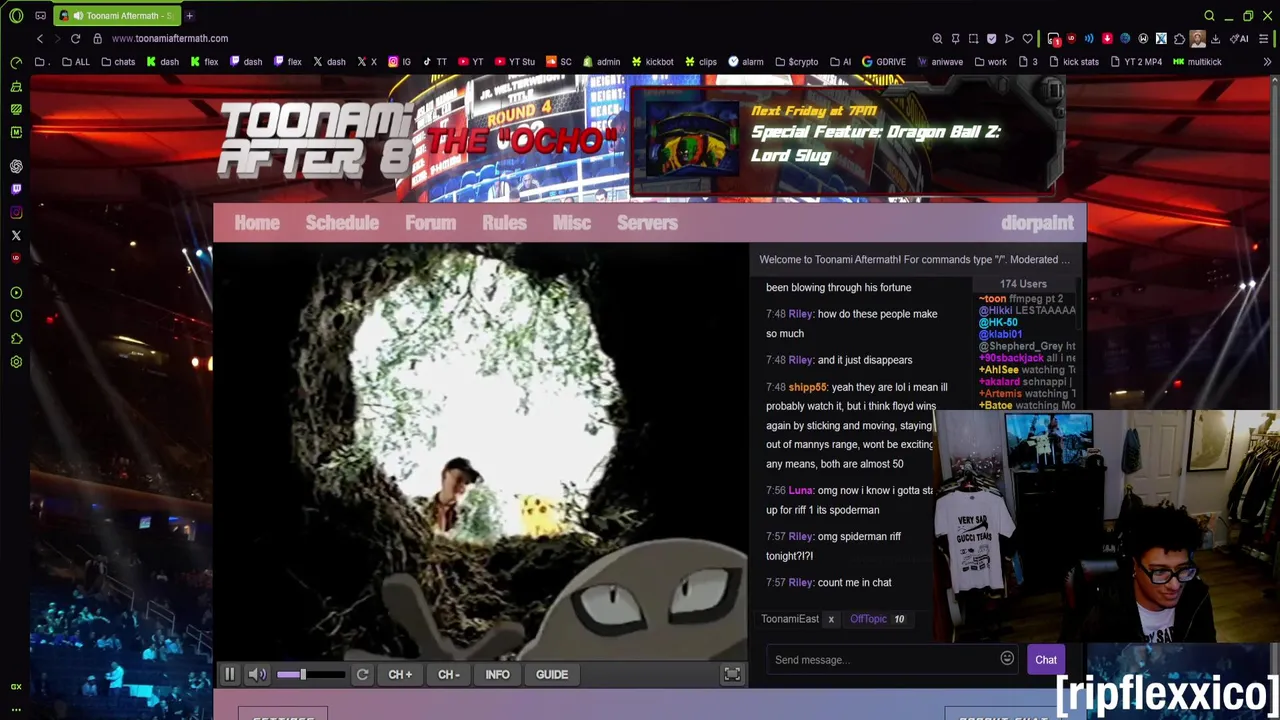Close the ToonamiEast chat tab with x
The width and height of the screenshot is (1280, 720).
(x=830, y=619)
